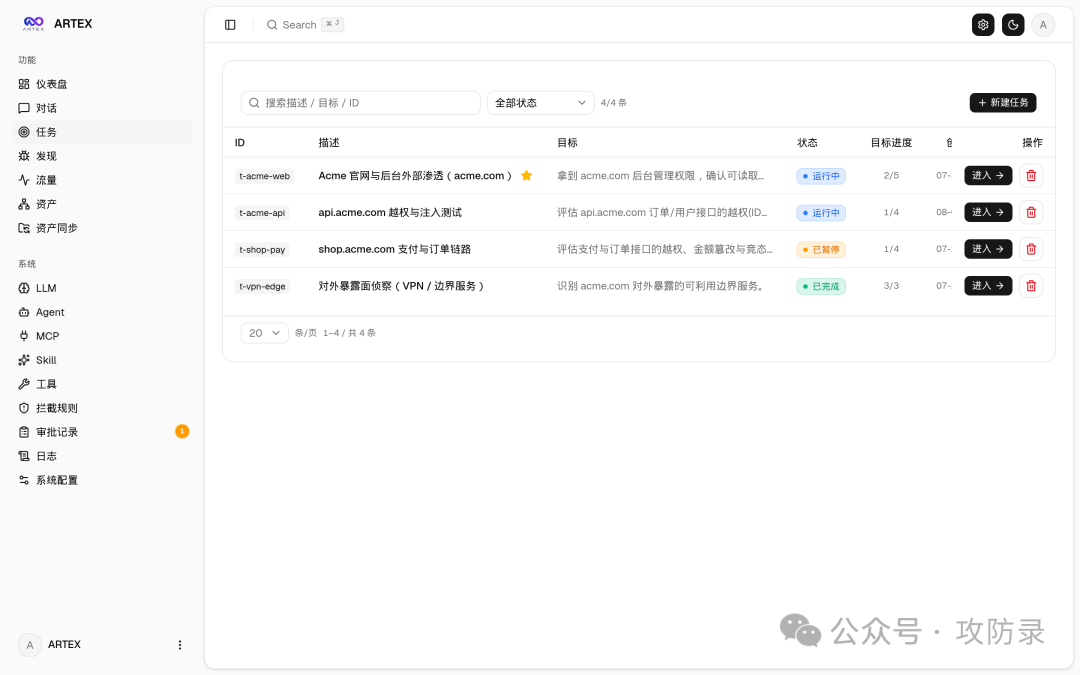Screen dimensions: 1080x675
Task: Click the 状态 column header
Action: [807, 143]
